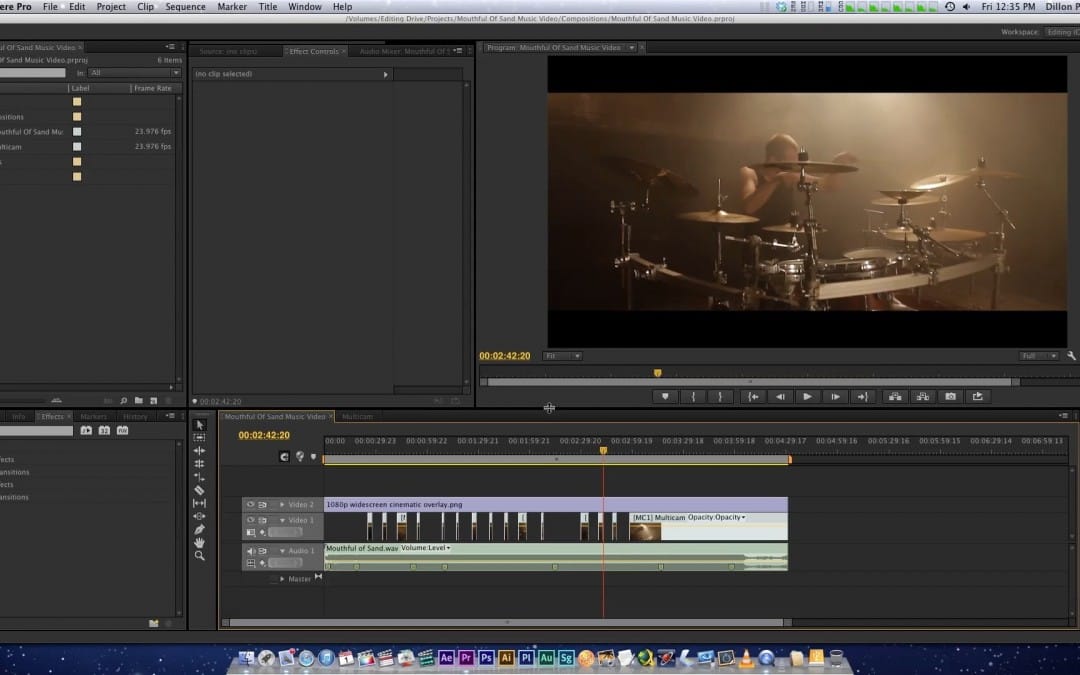Expand the Master track
The image size is (1080, 675).
(x=282, y=579)
